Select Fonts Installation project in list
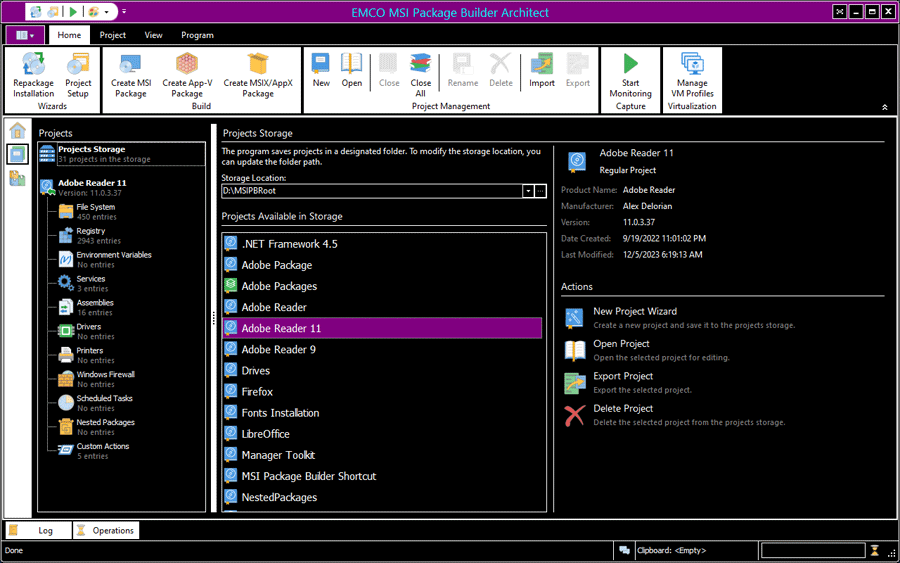900x563 pixels. click(x=382, y=413)
